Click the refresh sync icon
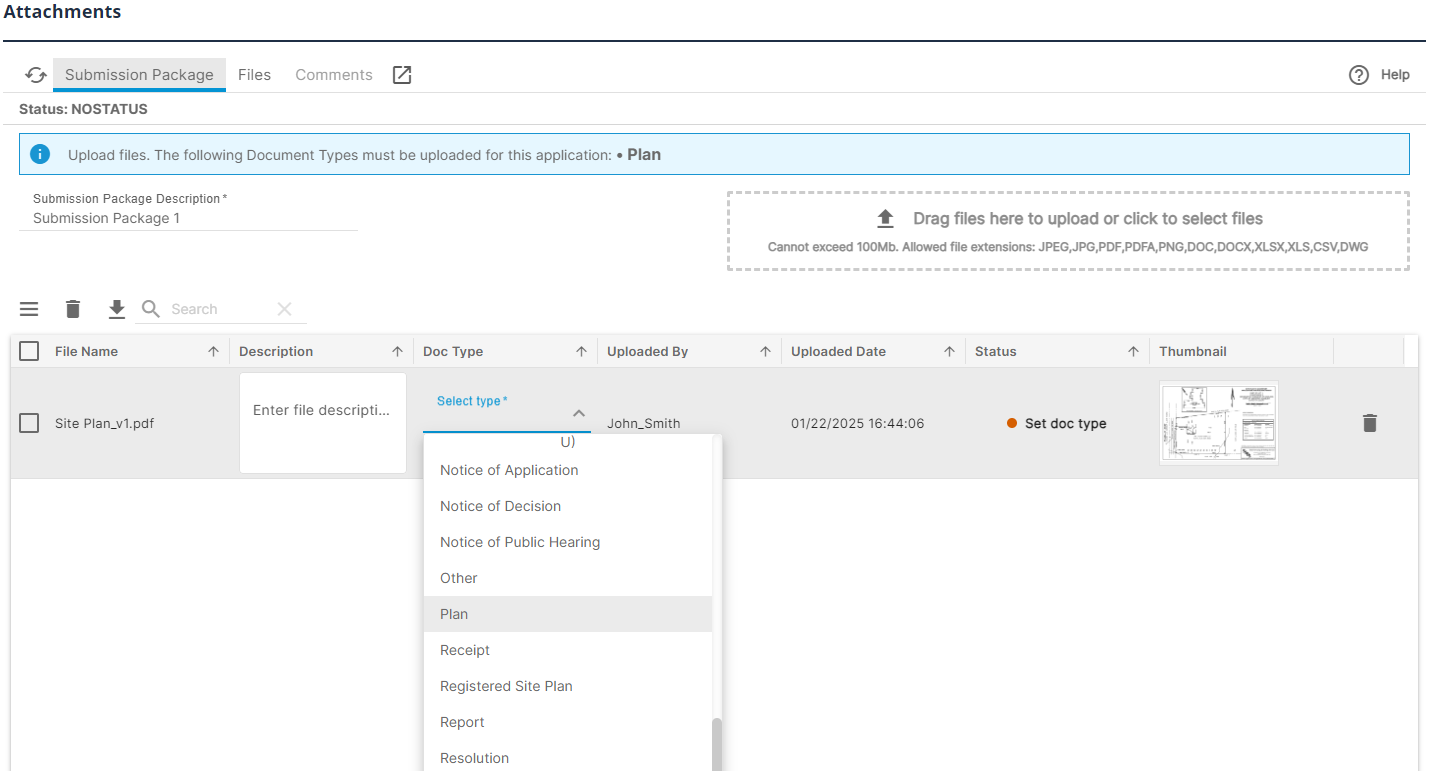 36,75
